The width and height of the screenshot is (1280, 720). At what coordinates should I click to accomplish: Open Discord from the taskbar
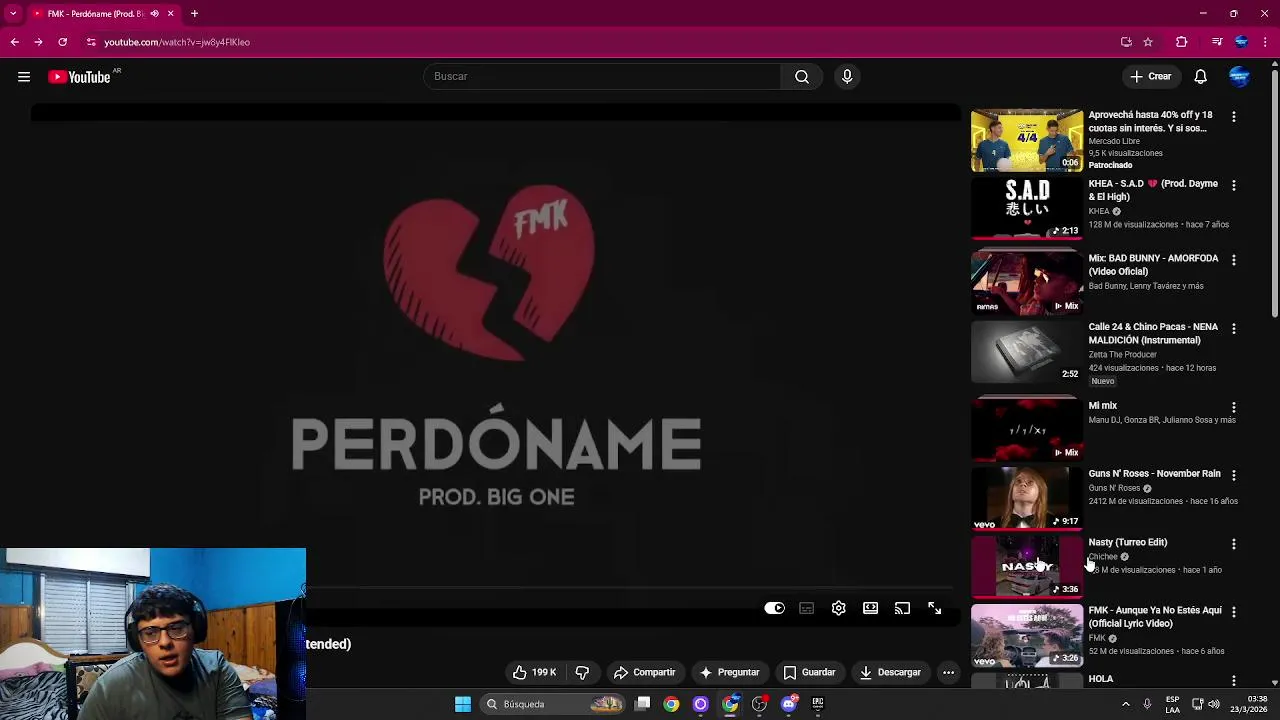(789, 704)
